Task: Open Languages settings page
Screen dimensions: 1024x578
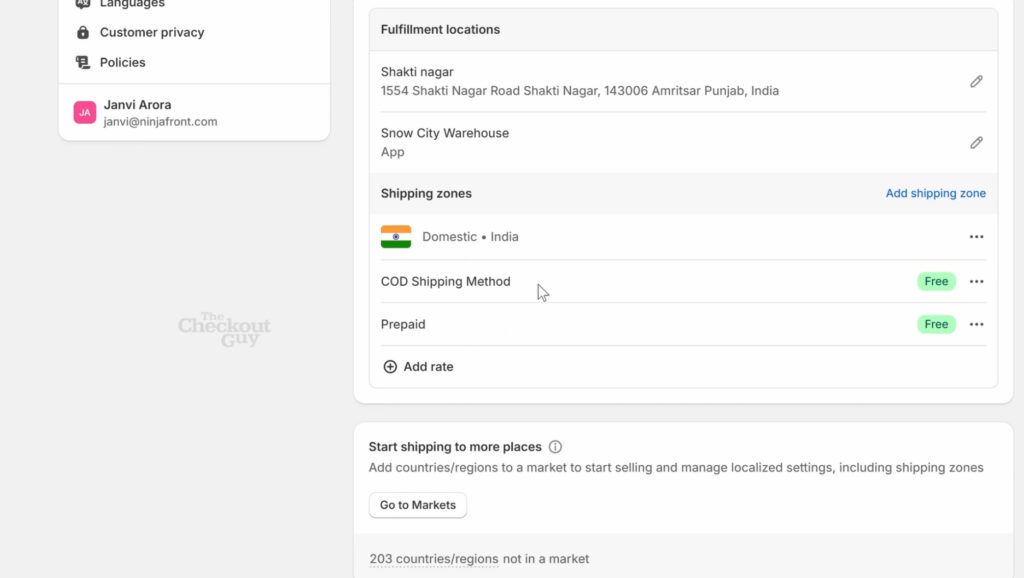Action: (132, 4)
